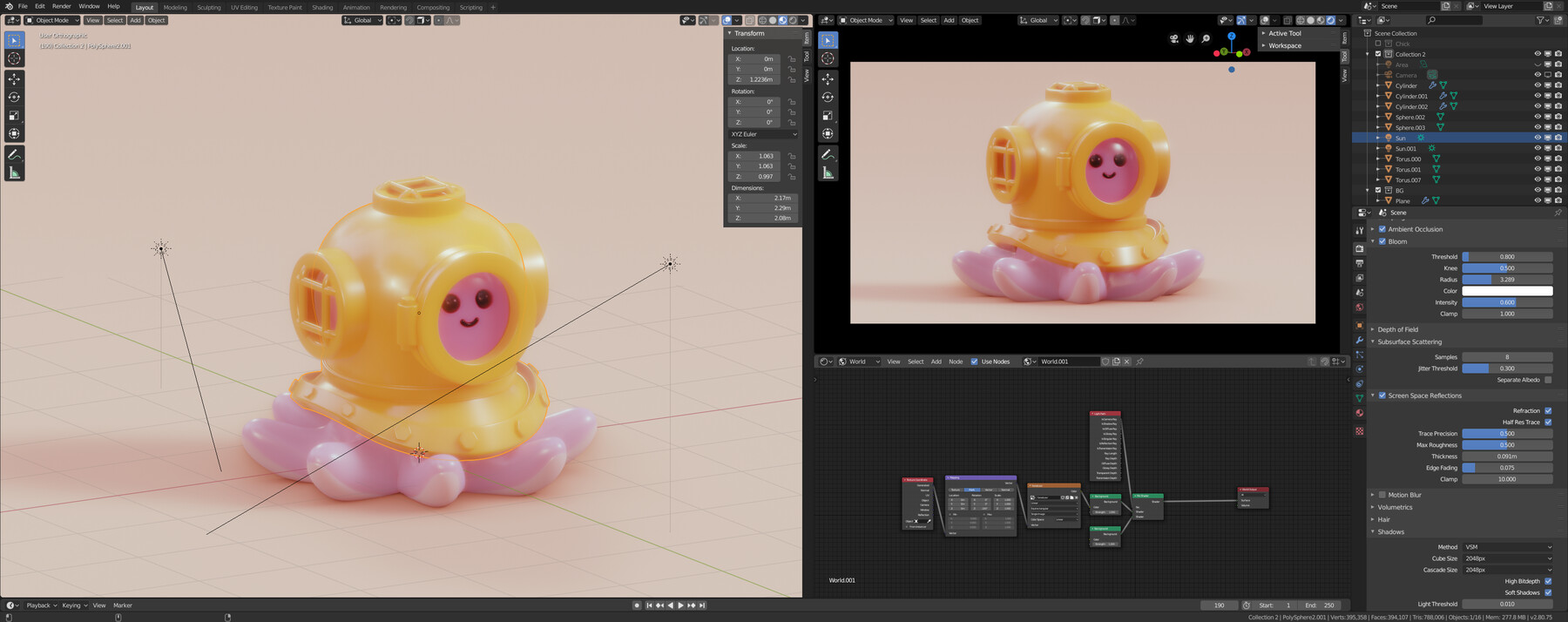Screen dimensions: 1568x622
Task: Select the Annotate tool in the left viewport
Action: pyautogui.click(x=14, y=155)
